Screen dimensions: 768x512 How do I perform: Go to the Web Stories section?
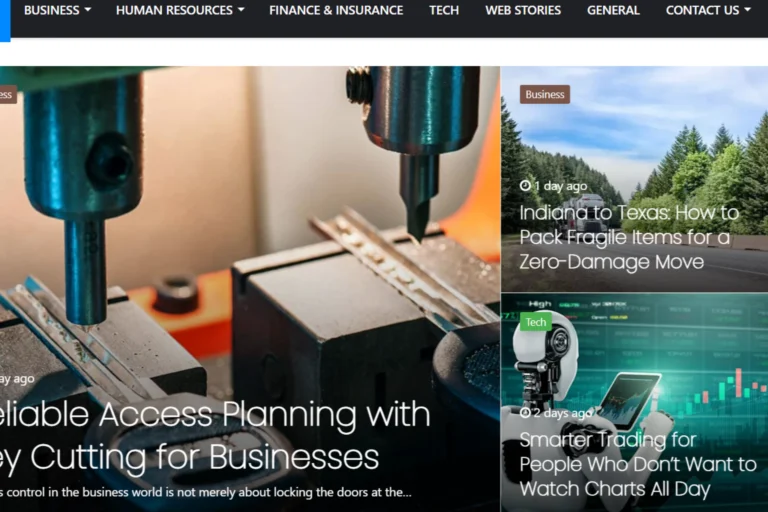(523, 10)
